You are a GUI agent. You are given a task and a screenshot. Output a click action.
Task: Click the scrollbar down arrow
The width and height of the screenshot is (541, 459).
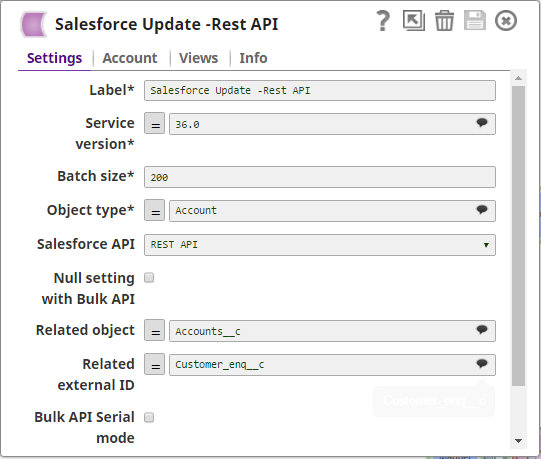click(x=518, y=441)
